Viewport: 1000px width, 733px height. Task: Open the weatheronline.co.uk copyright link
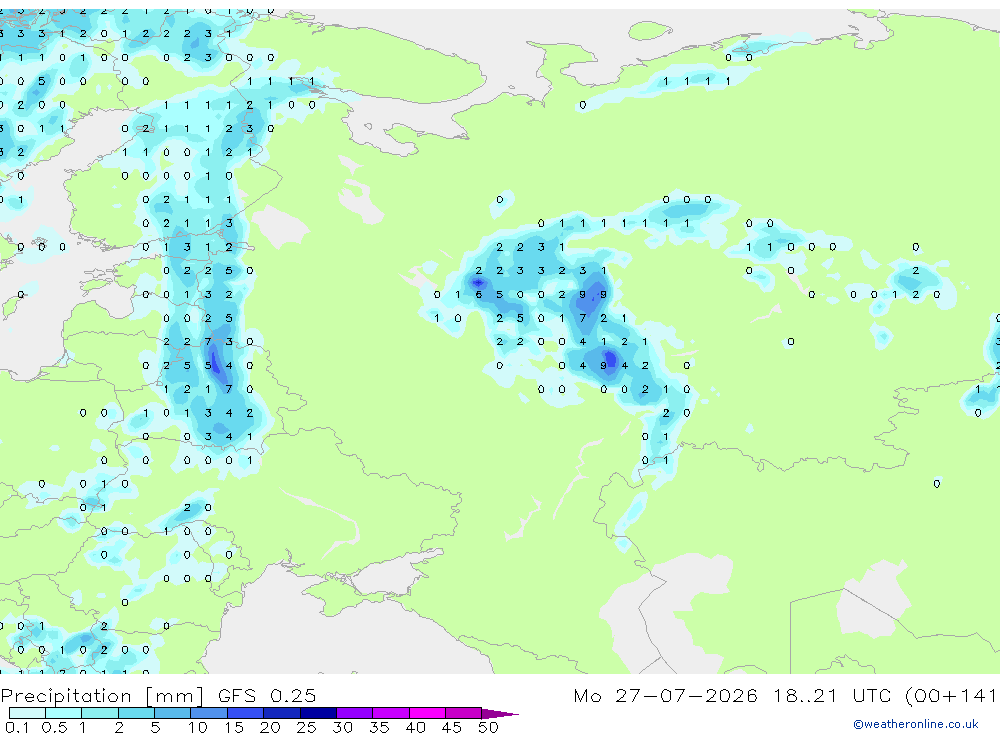(916, 724)
